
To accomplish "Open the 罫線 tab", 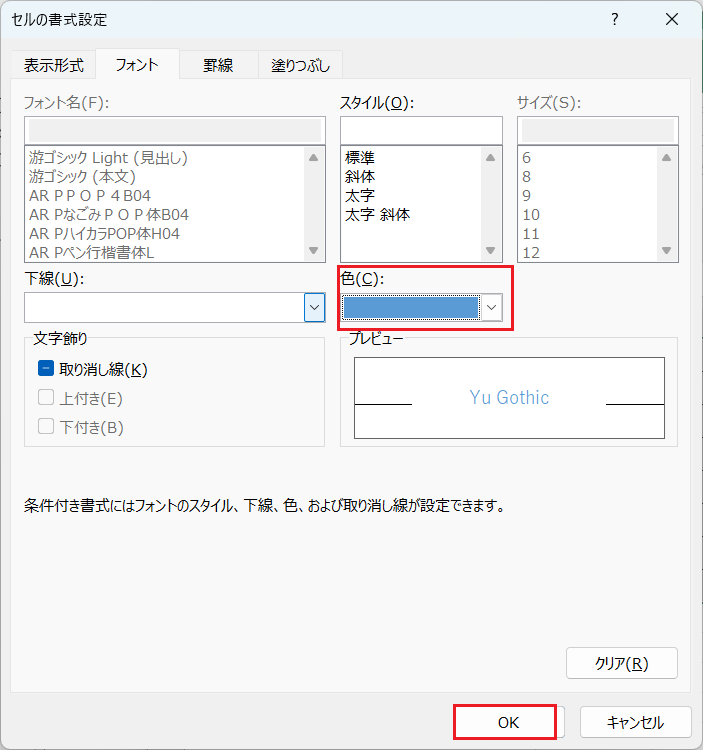I will point(218,65).
